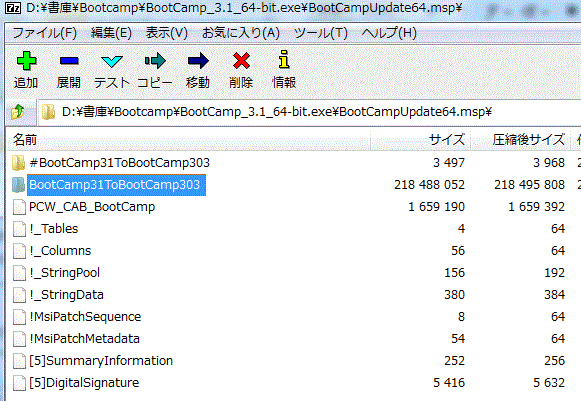Click the 7z icon in the title bar
Viewport: 581px width, 401px height.
click(13, 8)
